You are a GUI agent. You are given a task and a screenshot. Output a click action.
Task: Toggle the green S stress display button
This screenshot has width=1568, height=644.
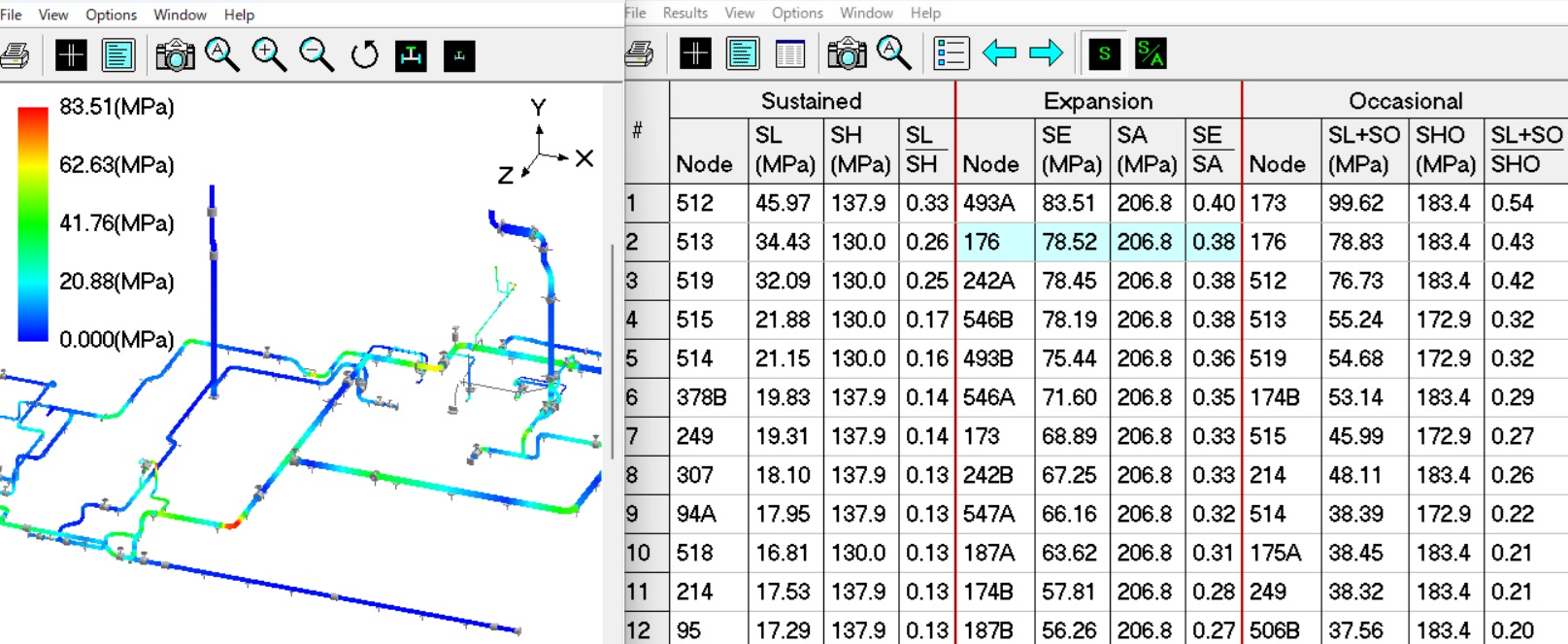1104,53
